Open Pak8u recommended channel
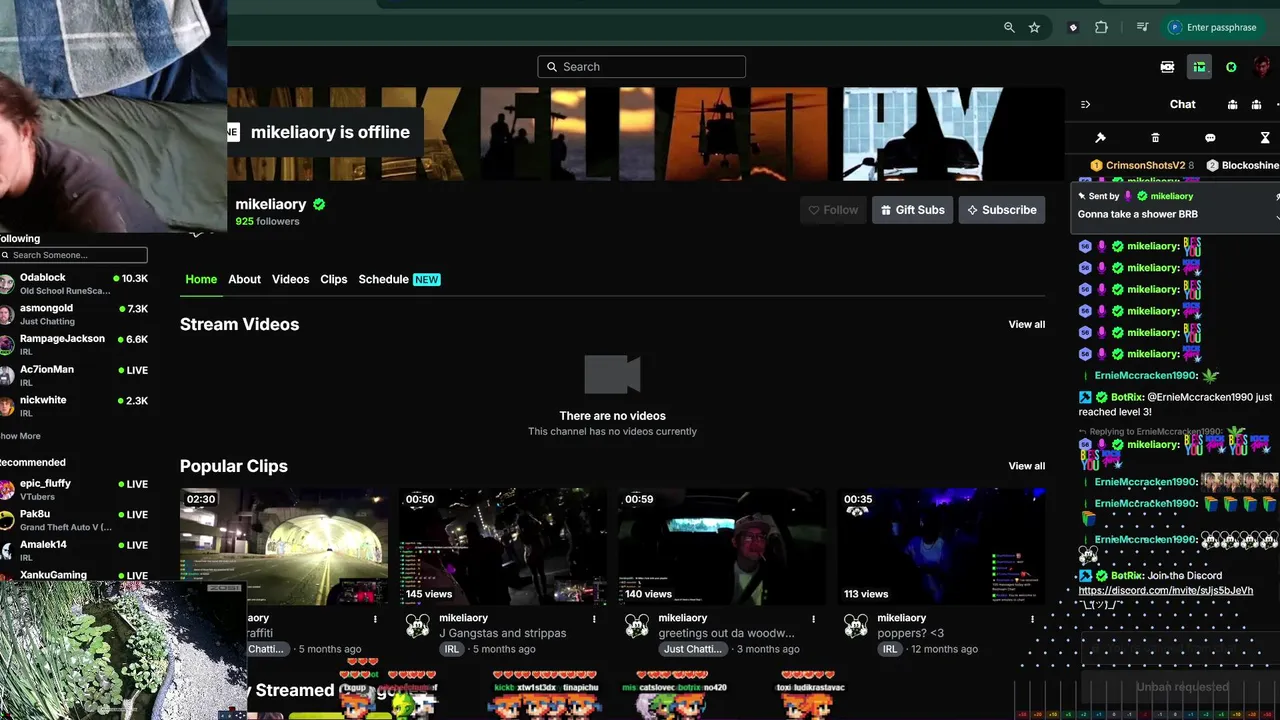Viewport: 1280px width, 720px height. [74, 520]
